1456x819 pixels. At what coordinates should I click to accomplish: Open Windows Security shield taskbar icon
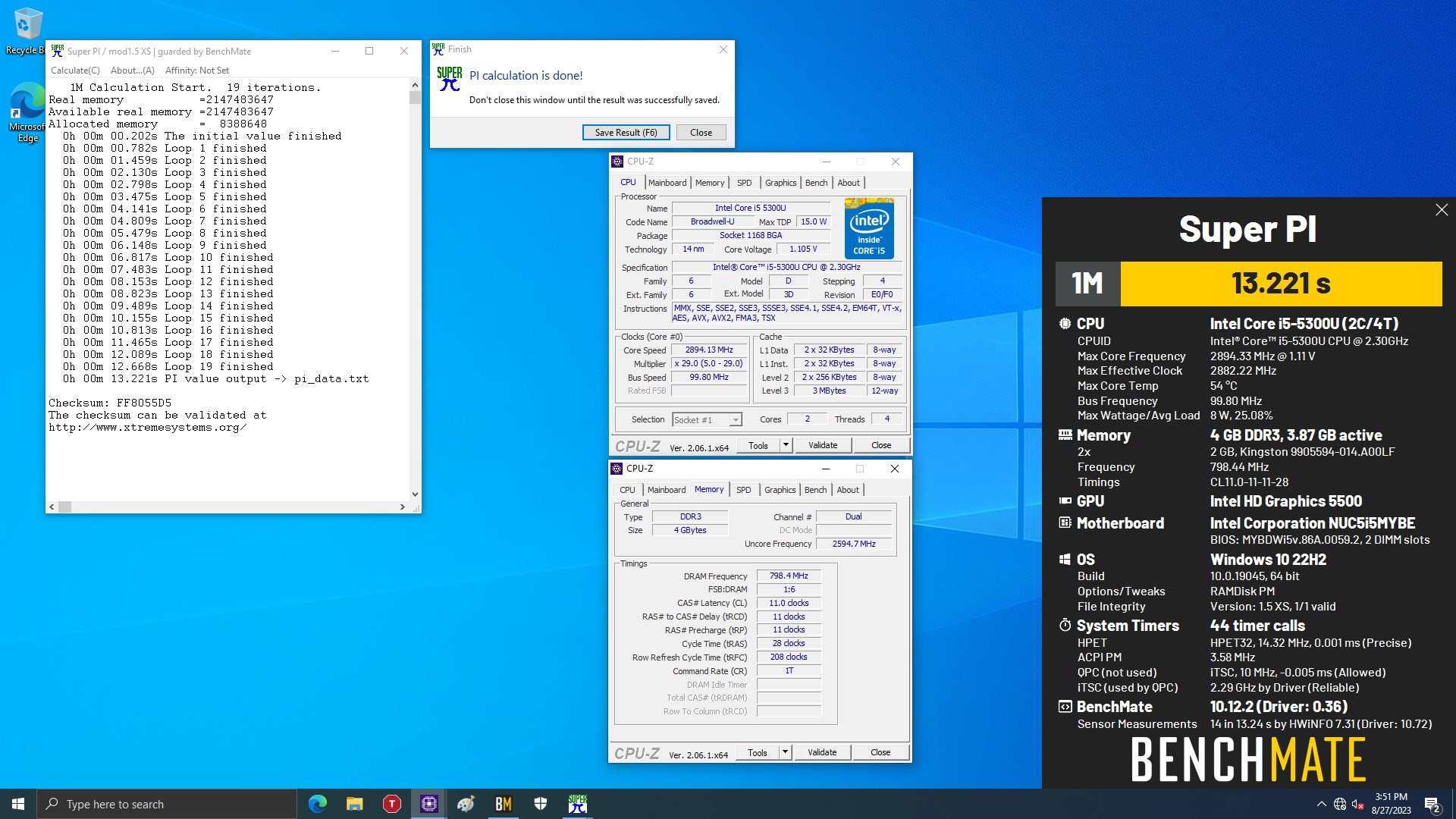[541, 804]
